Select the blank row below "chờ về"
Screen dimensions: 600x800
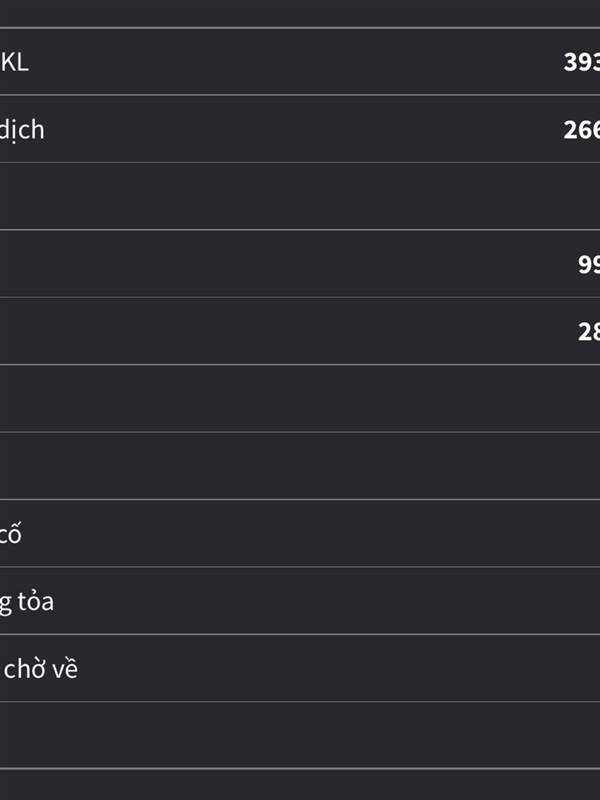point(300,735)
